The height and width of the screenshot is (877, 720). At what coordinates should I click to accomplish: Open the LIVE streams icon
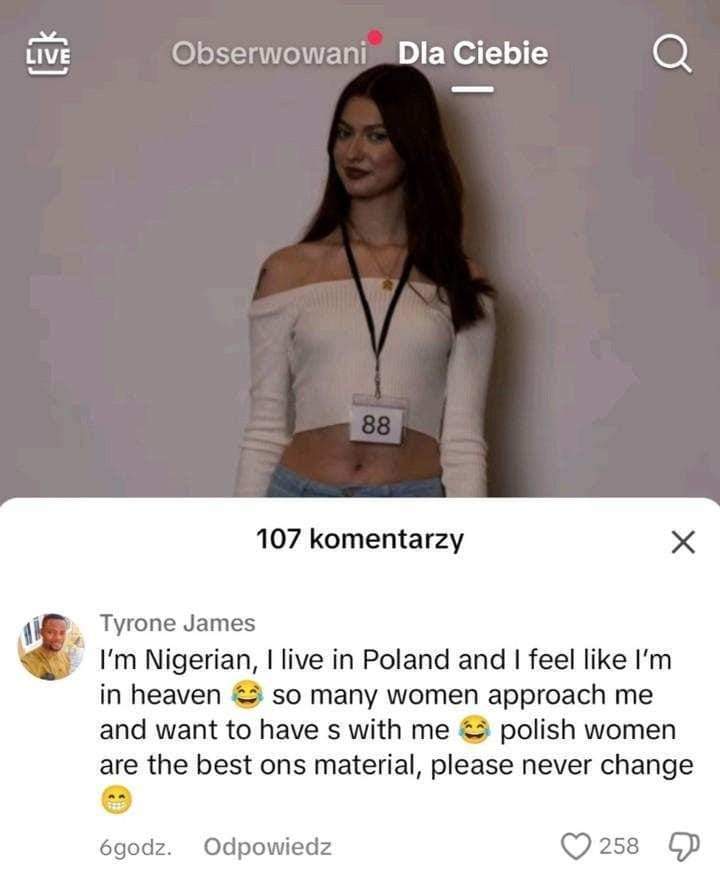pos(48,53)
